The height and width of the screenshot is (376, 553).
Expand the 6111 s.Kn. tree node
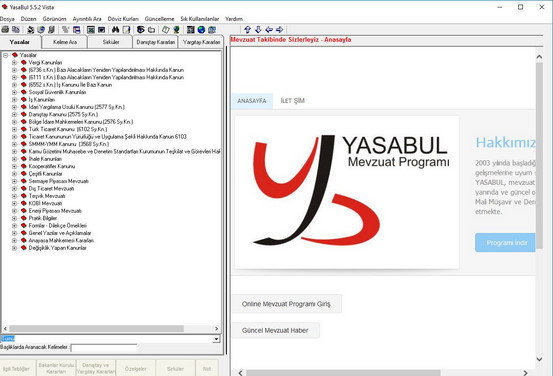[14, 78]
